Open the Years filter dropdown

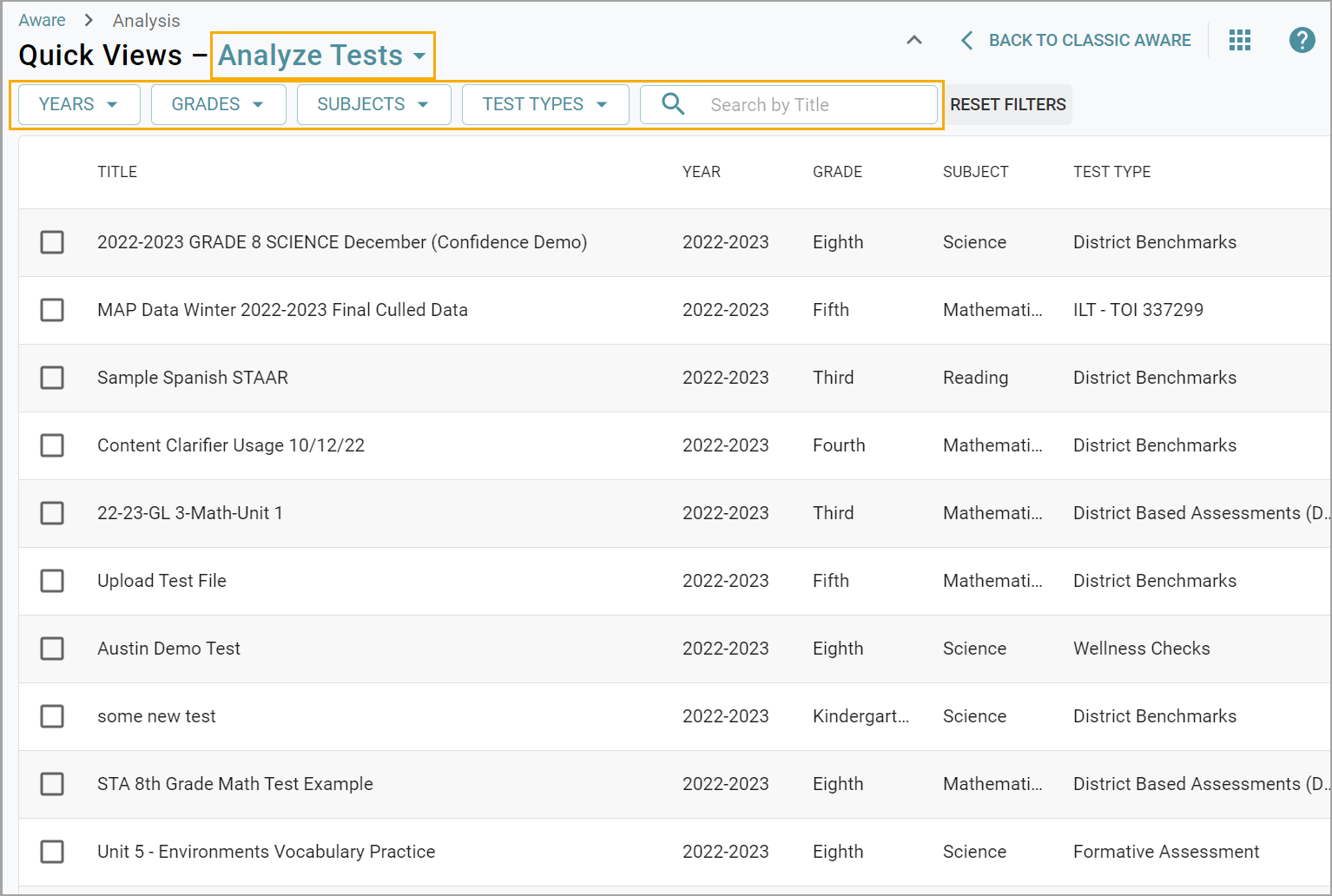pyautogui.click(x=77, y=104)
